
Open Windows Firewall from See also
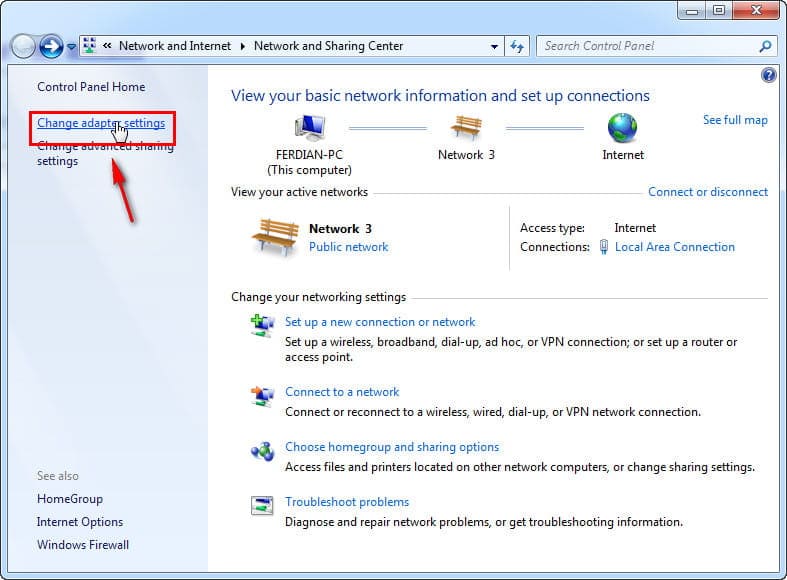[83, 545]
